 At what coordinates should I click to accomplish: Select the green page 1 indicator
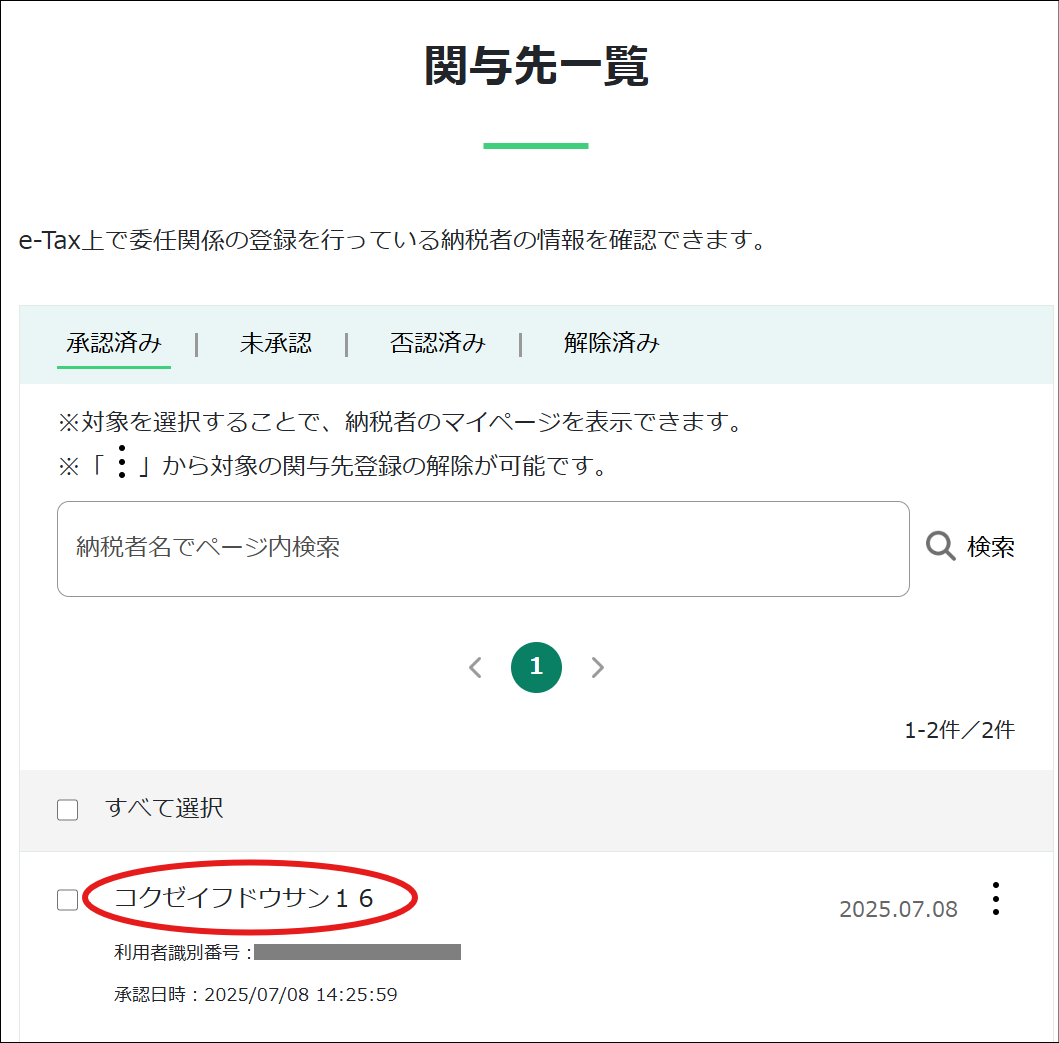pos(536,667)
